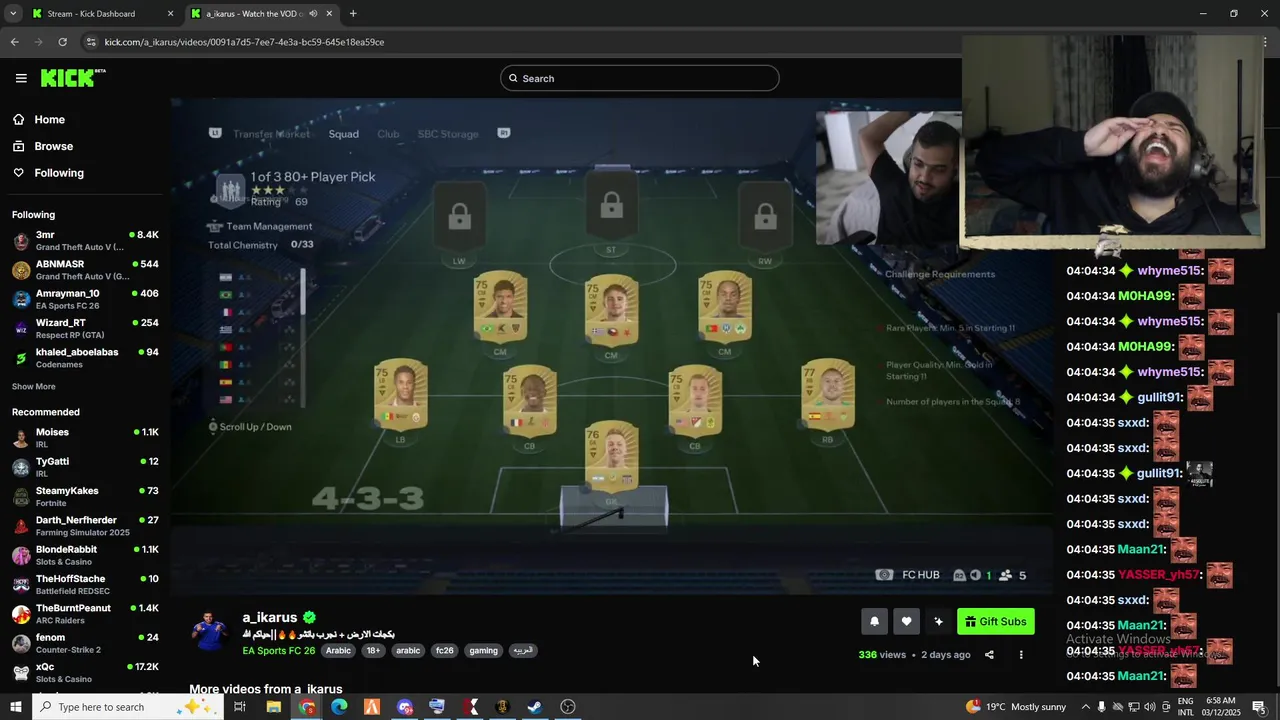Select the fc26 tag

point(444,651)
